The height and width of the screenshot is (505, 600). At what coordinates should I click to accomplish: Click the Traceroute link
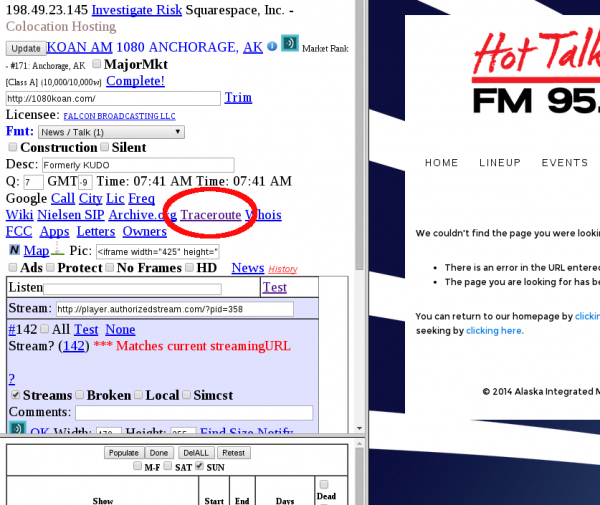tap(210, 215)
